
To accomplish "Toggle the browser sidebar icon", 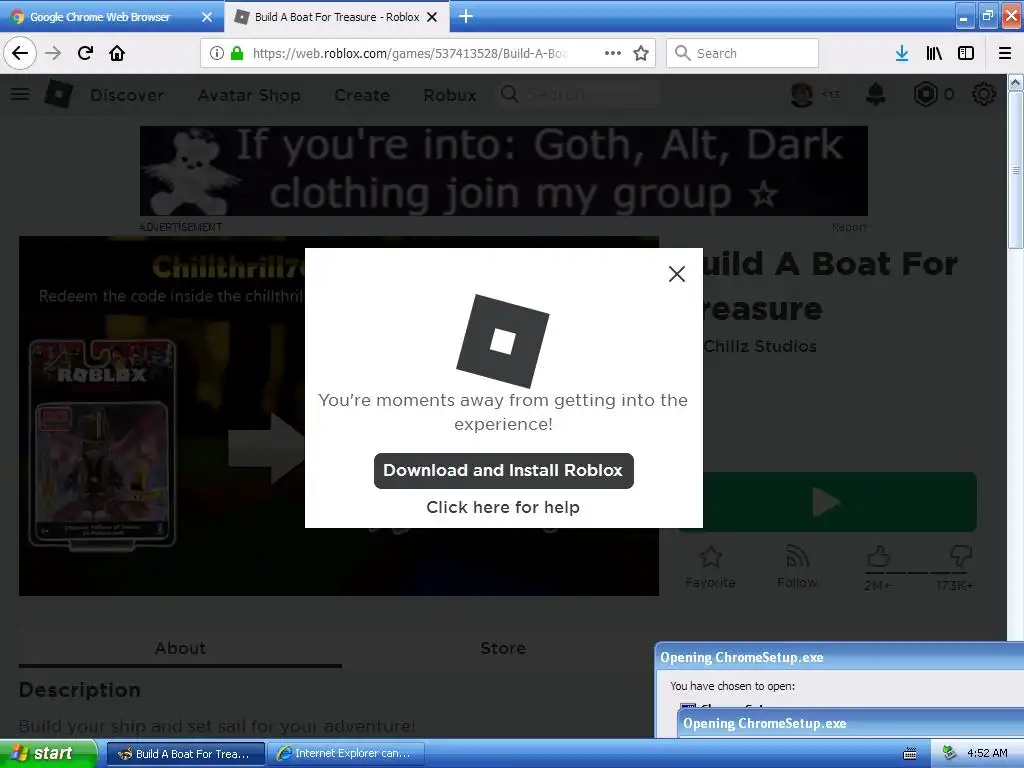I will pyautogui.click(x=966, y=53).
